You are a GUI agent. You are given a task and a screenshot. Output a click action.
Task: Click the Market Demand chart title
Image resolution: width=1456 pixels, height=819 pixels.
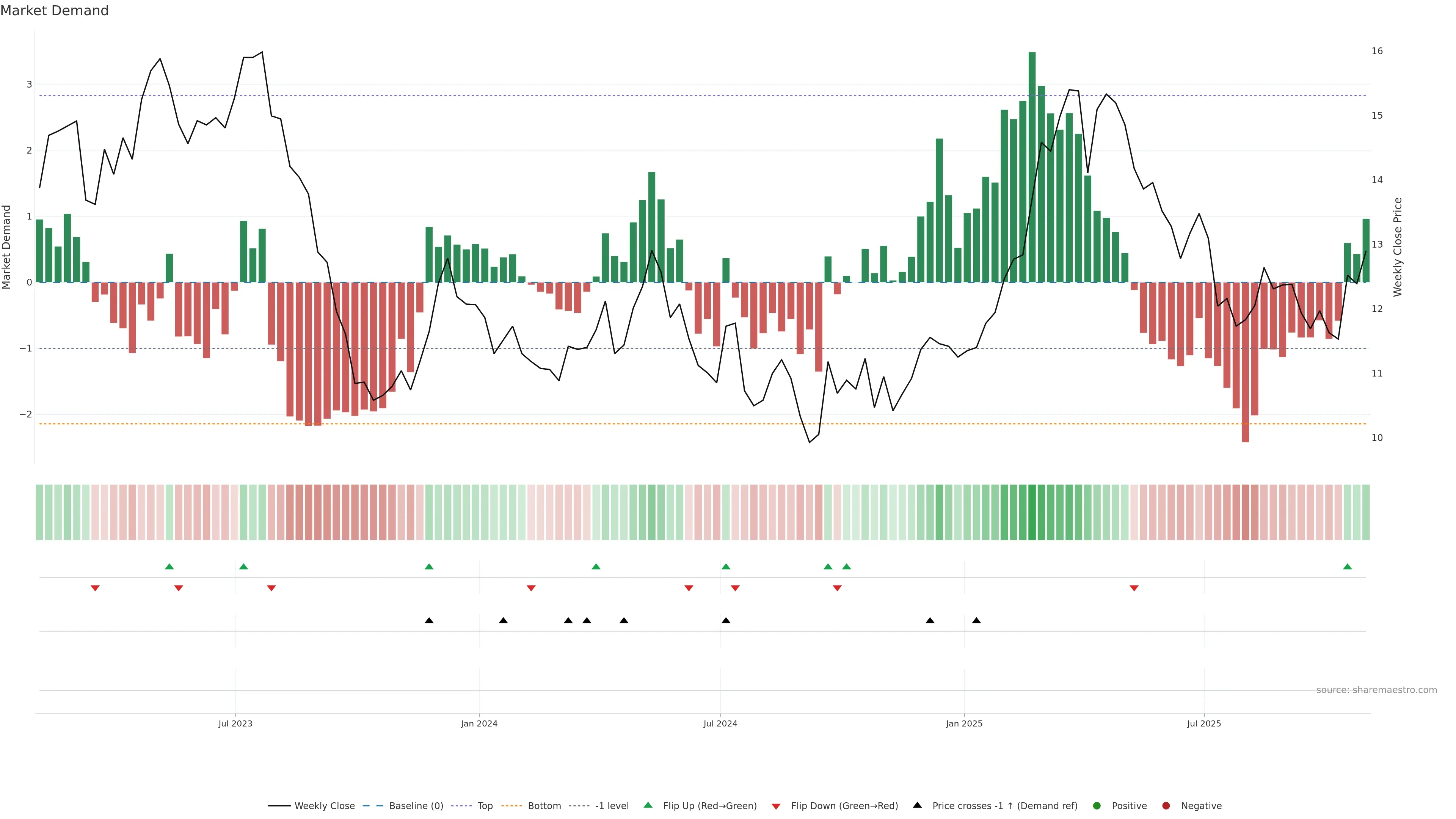[54, 10]
